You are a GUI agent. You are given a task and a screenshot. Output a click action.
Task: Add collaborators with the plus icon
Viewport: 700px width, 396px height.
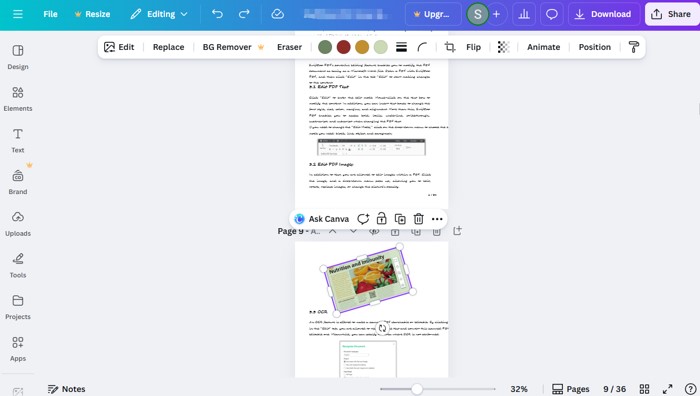(496, 14)
